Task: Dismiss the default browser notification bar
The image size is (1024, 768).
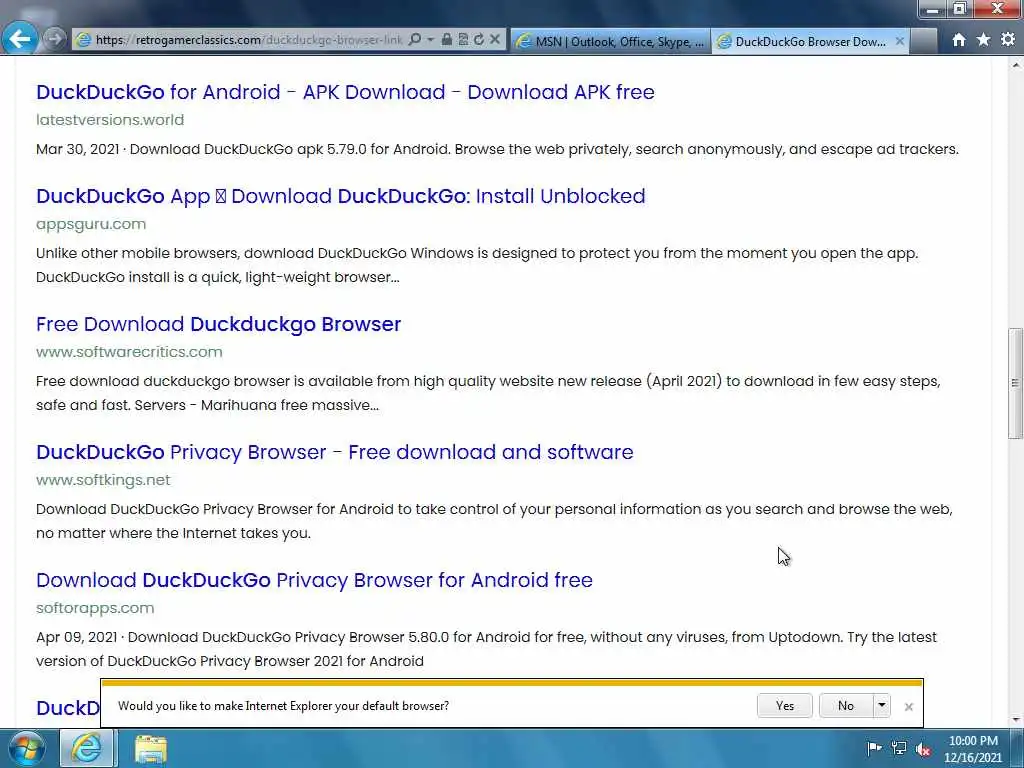Action: pyautogui.click(x=908, y=707)
